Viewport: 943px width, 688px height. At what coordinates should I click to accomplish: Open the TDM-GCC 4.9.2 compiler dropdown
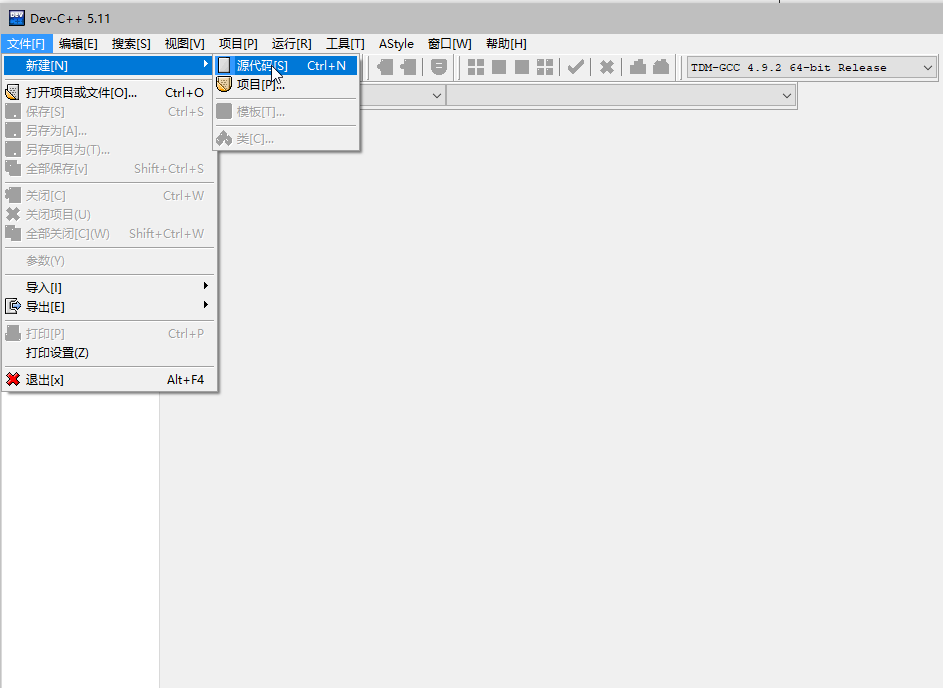[x=811, y=67]
